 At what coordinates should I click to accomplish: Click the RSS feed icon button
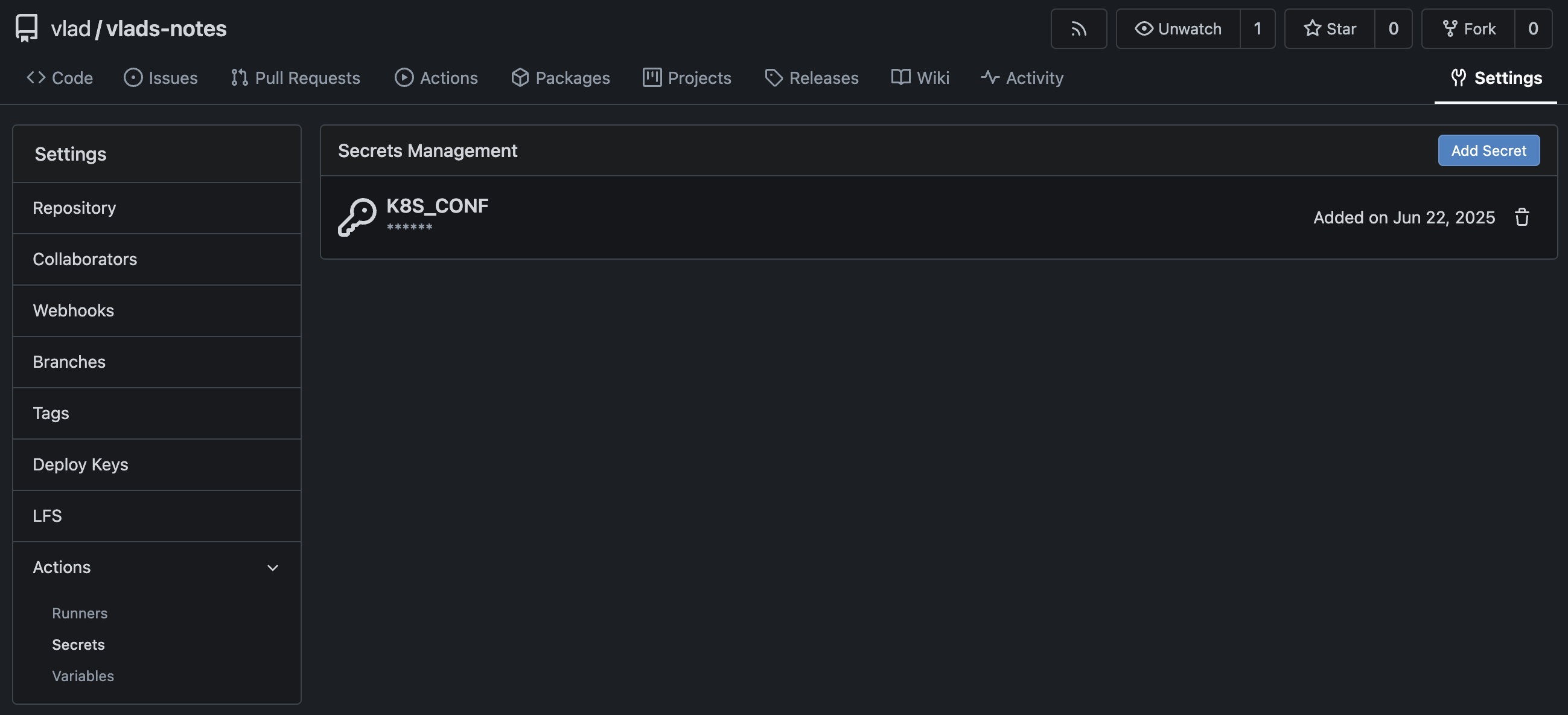1078,28
